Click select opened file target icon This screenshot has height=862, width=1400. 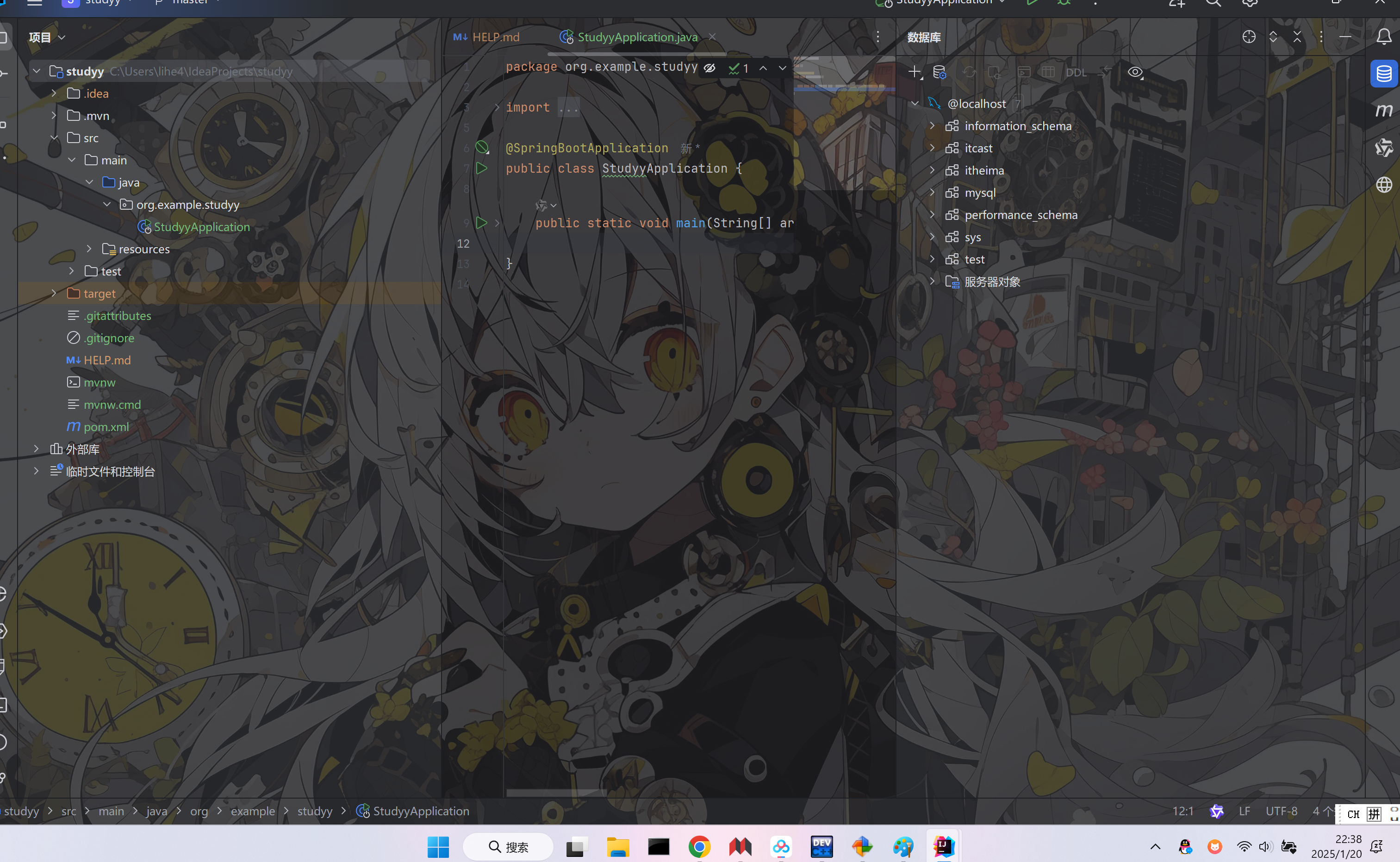point(1249,37)
